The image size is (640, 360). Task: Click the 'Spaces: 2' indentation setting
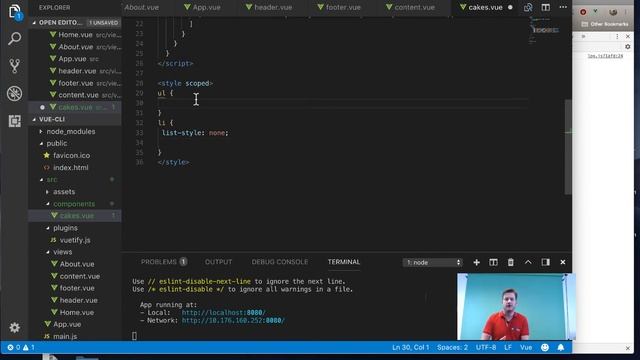click(452, 347)
